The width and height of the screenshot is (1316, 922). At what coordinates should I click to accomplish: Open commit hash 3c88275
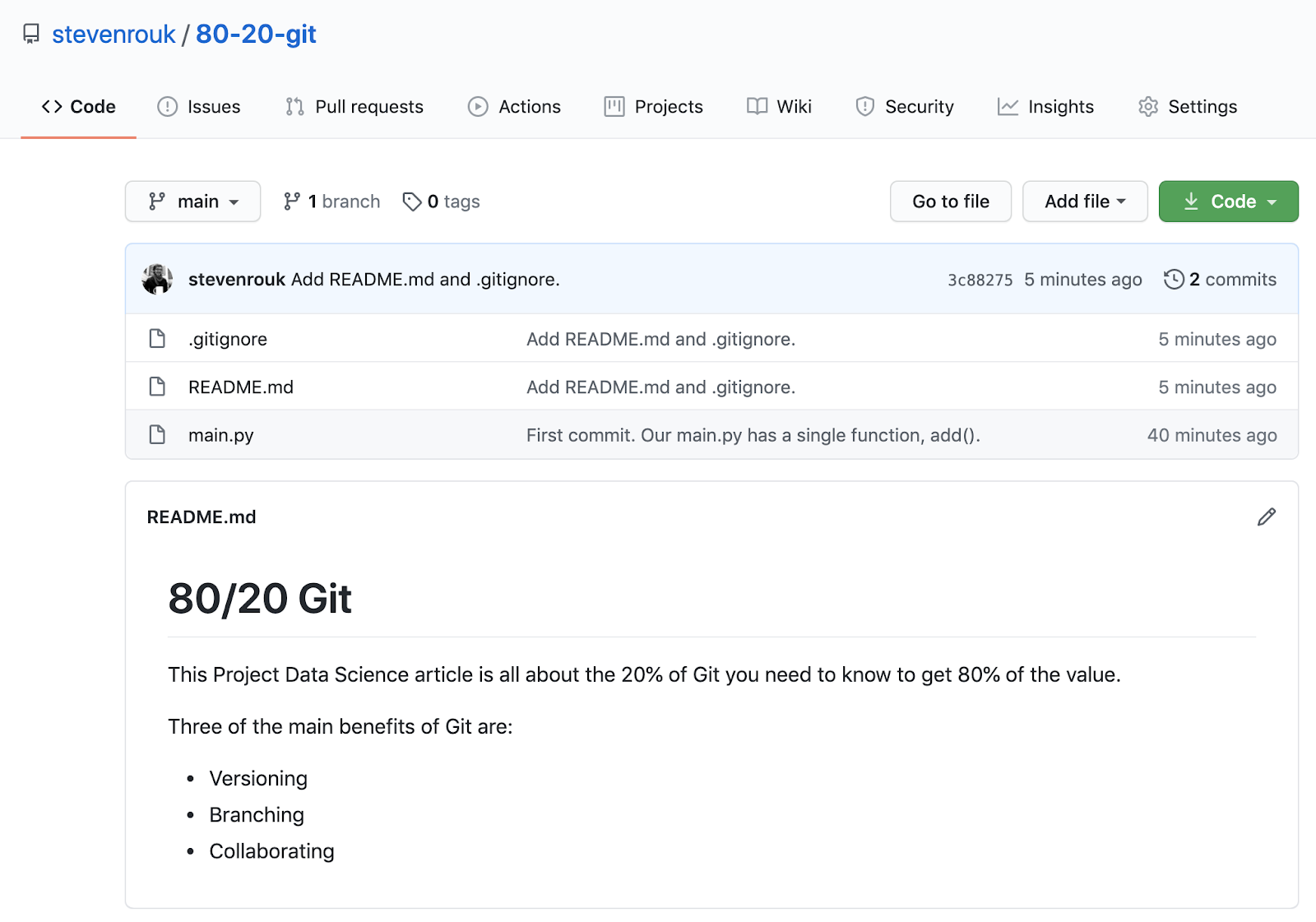click(980, 280)
